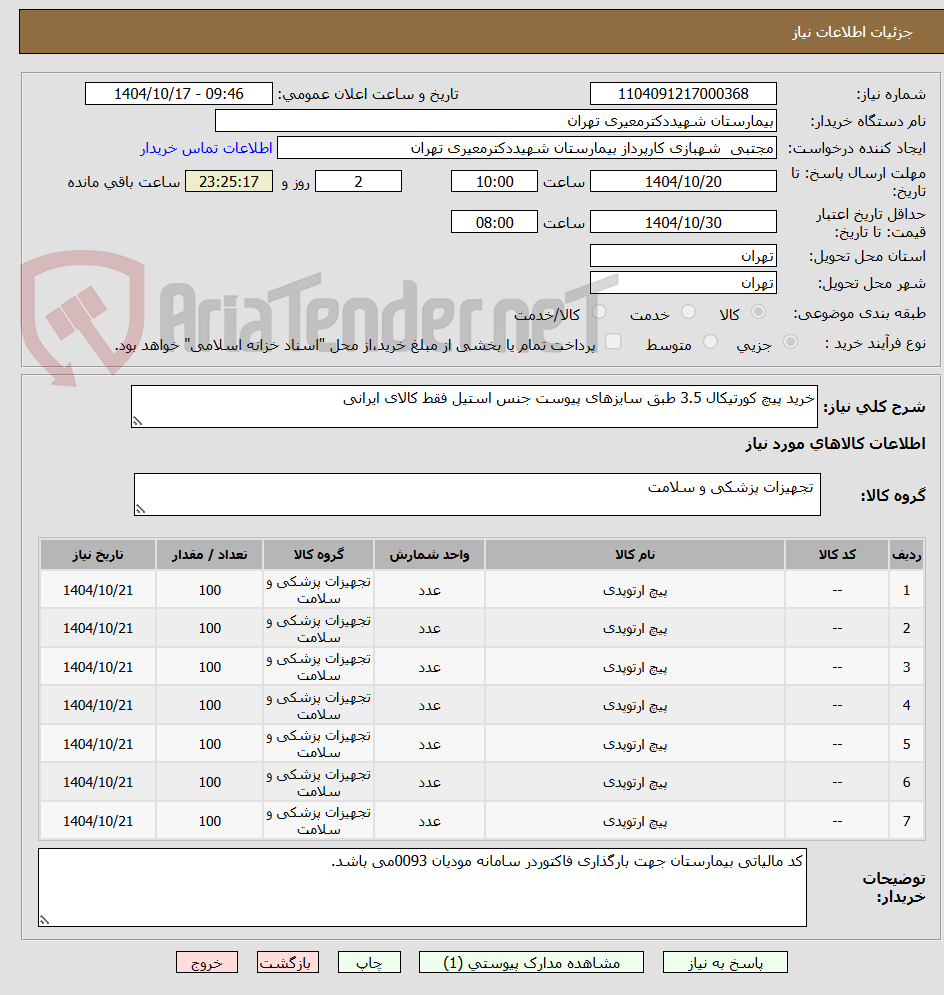Click پیچ ارتوپدی in row 5

pyautogui.click(x=634, y=744)
